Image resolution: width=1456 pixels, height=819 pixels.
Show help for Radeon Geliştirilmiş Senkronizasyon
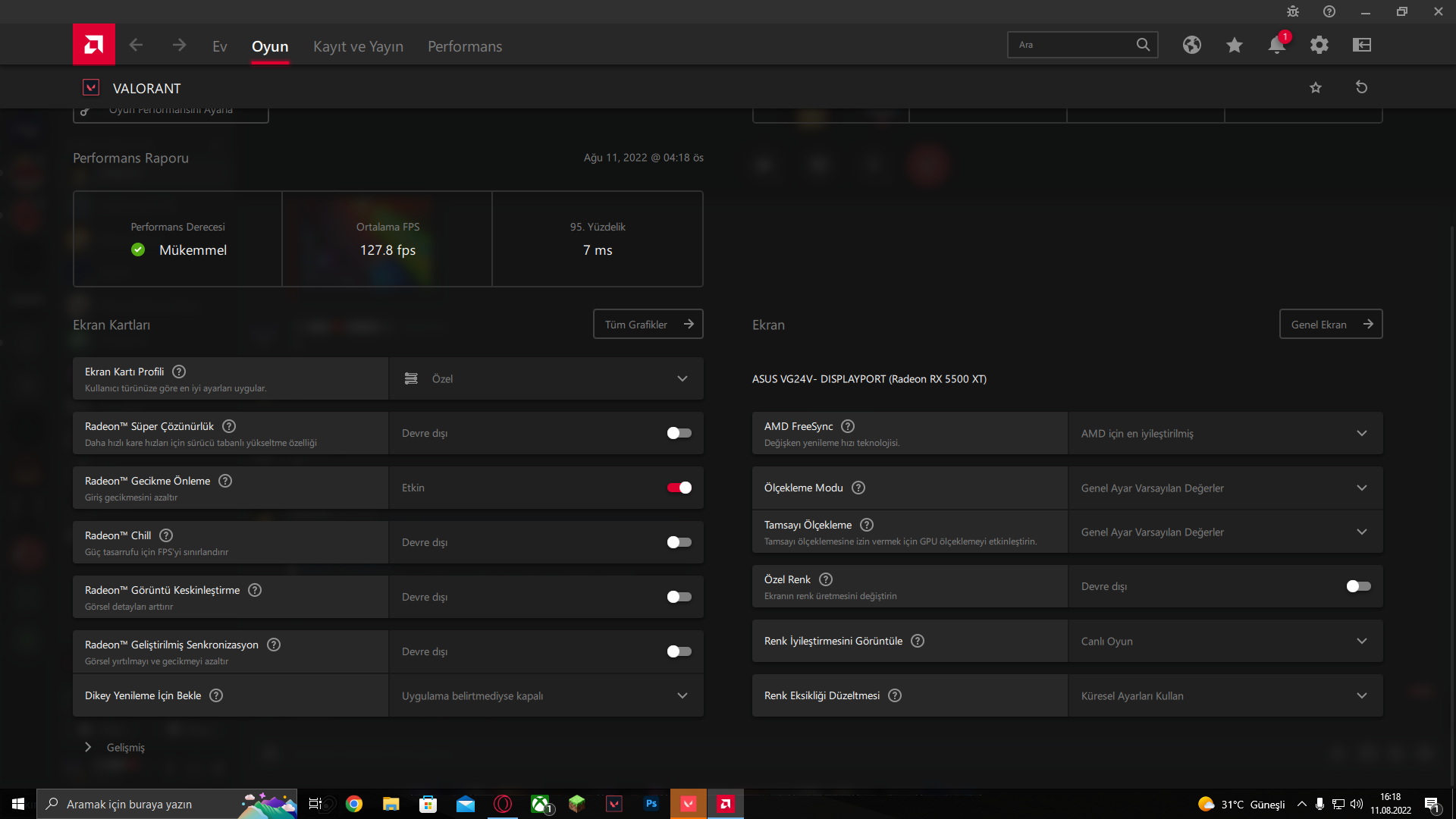274,645
